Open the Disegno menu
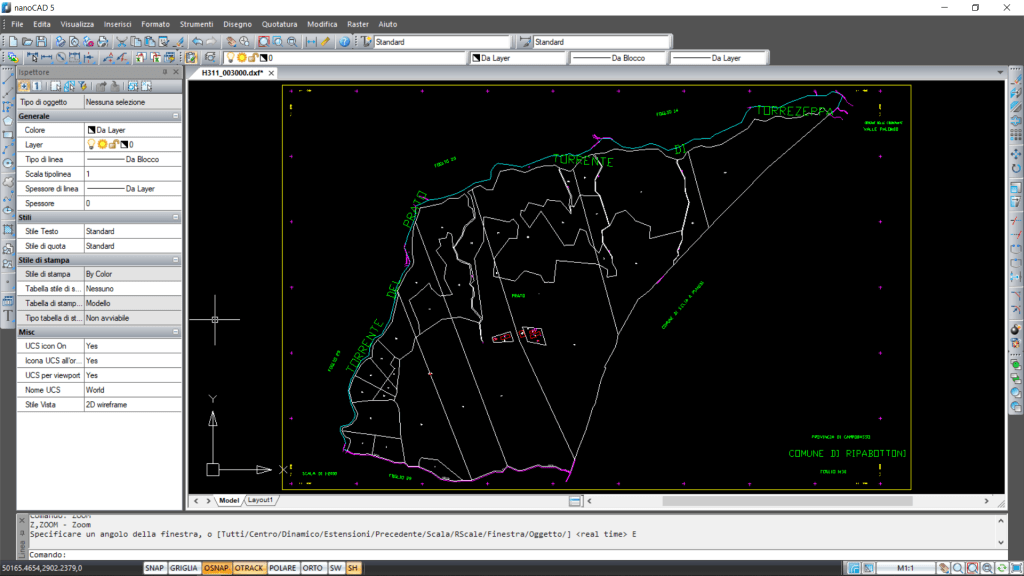The image size is (1024, 576). (237, 23)
